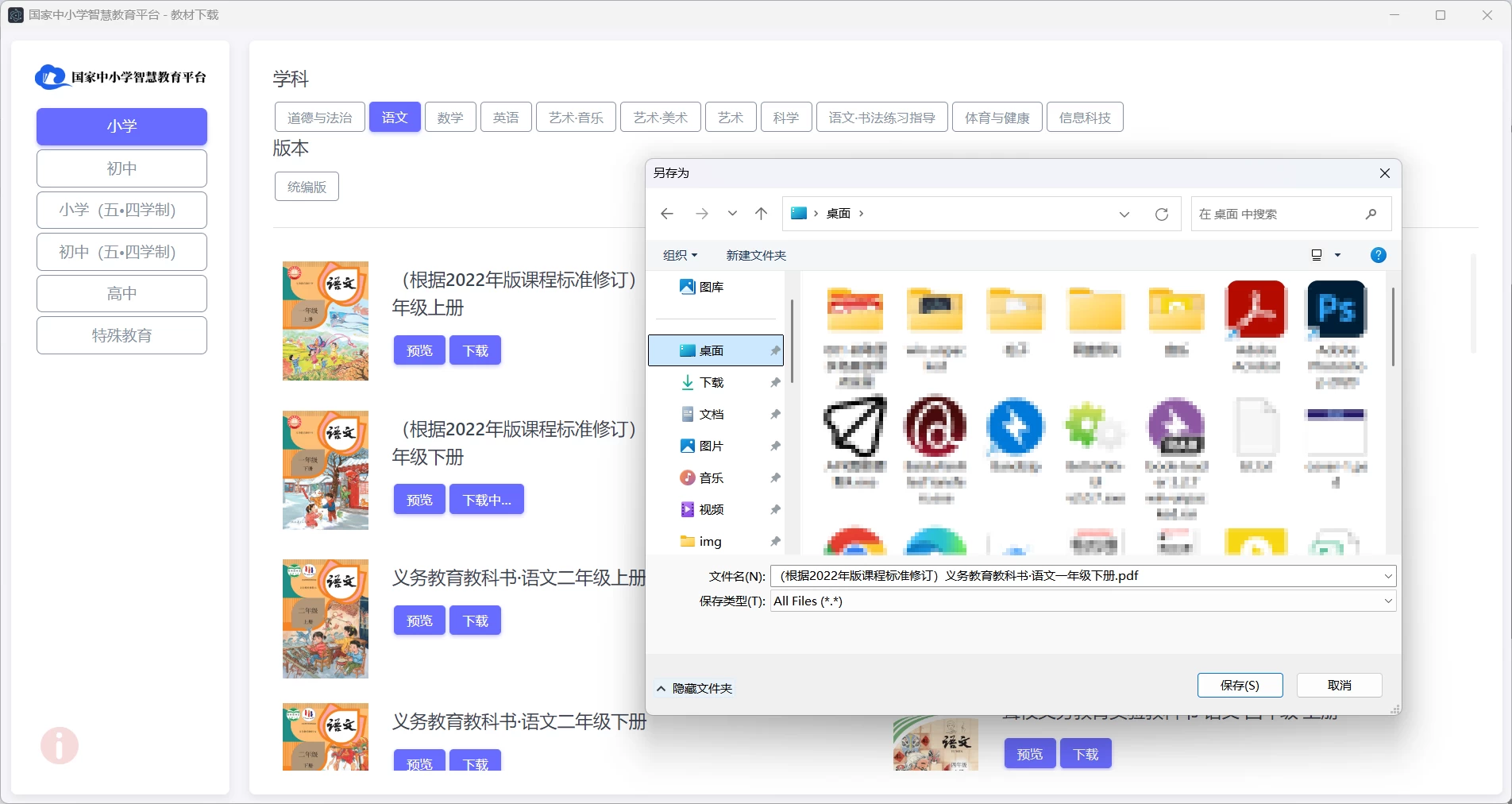This screenshot has height=804, width=1512.
Task: Expand the file name combo box
Action: click(x=1388, y=576)
